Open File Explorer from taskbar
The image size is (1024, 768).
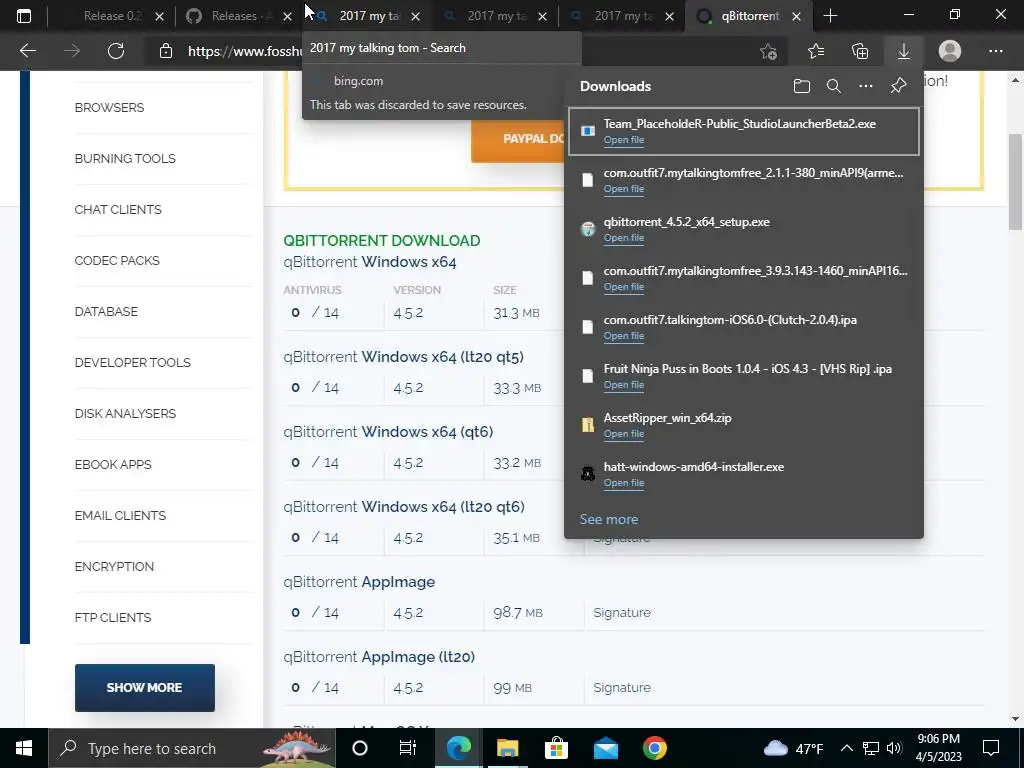coord(507,748)
